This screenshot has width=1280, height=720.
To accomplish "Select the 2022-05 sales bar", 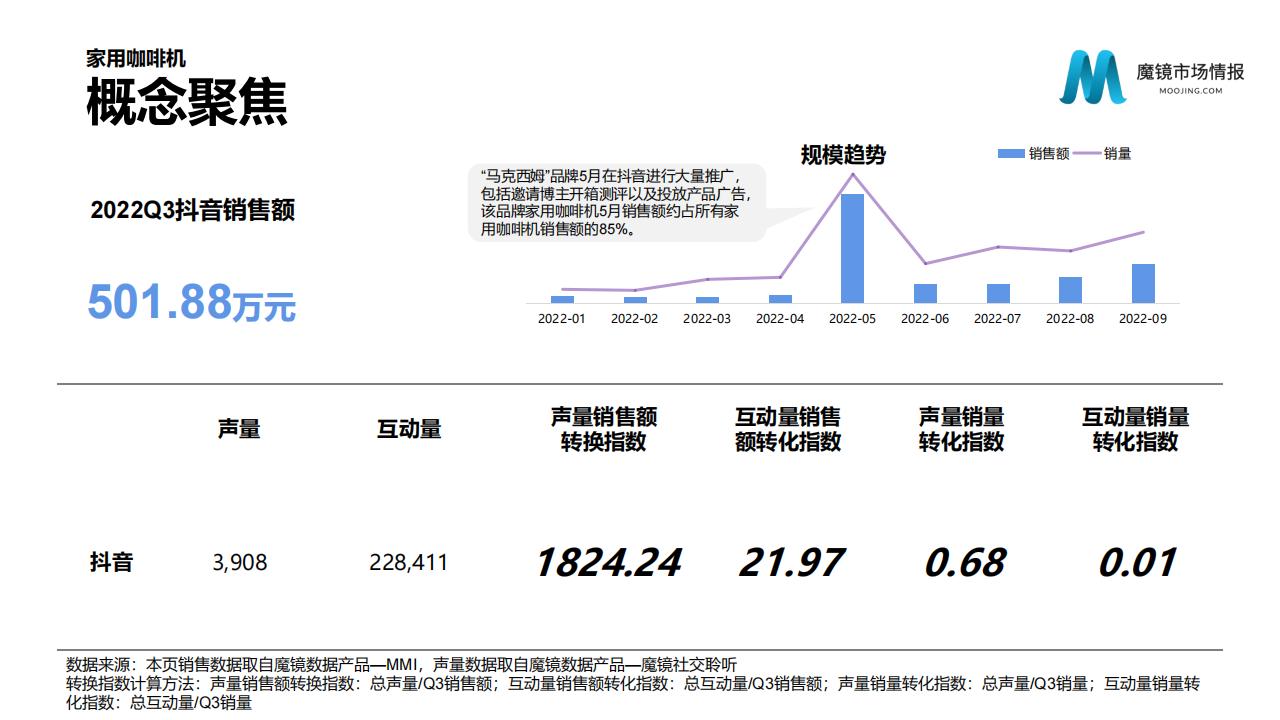I will tap(852, 248).
